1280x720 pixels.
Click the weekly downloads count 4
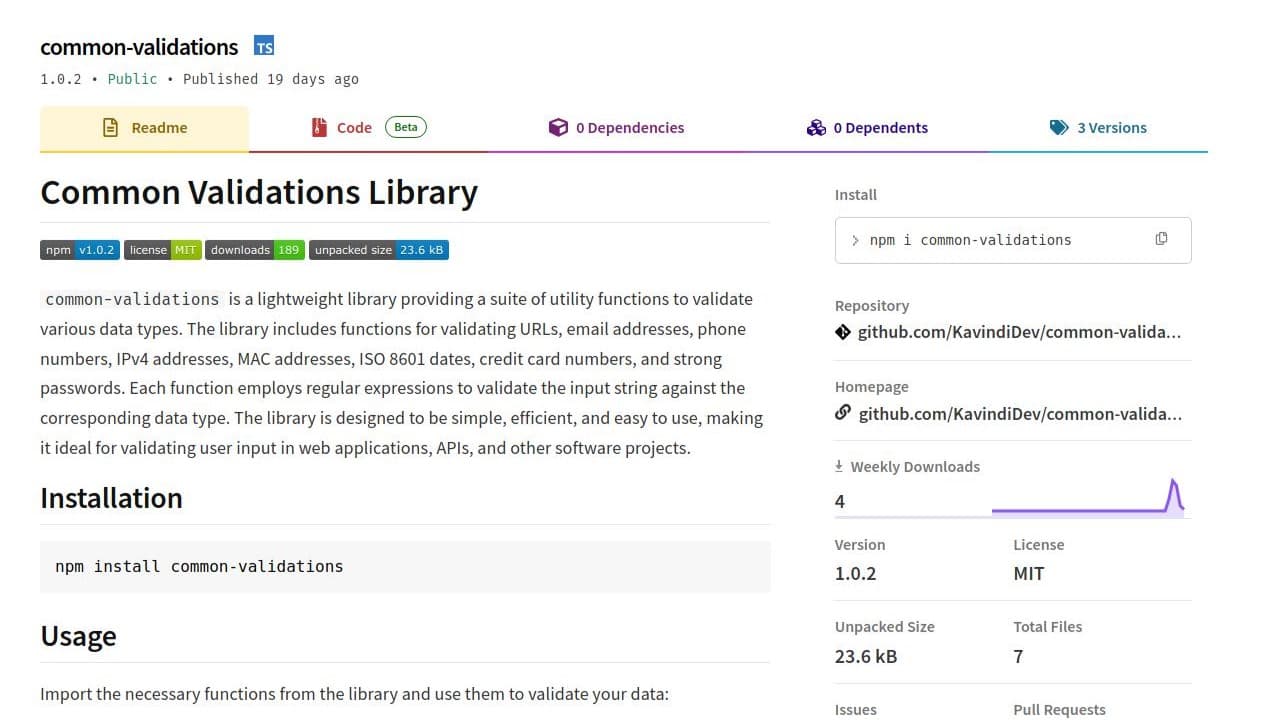(840, 501)
